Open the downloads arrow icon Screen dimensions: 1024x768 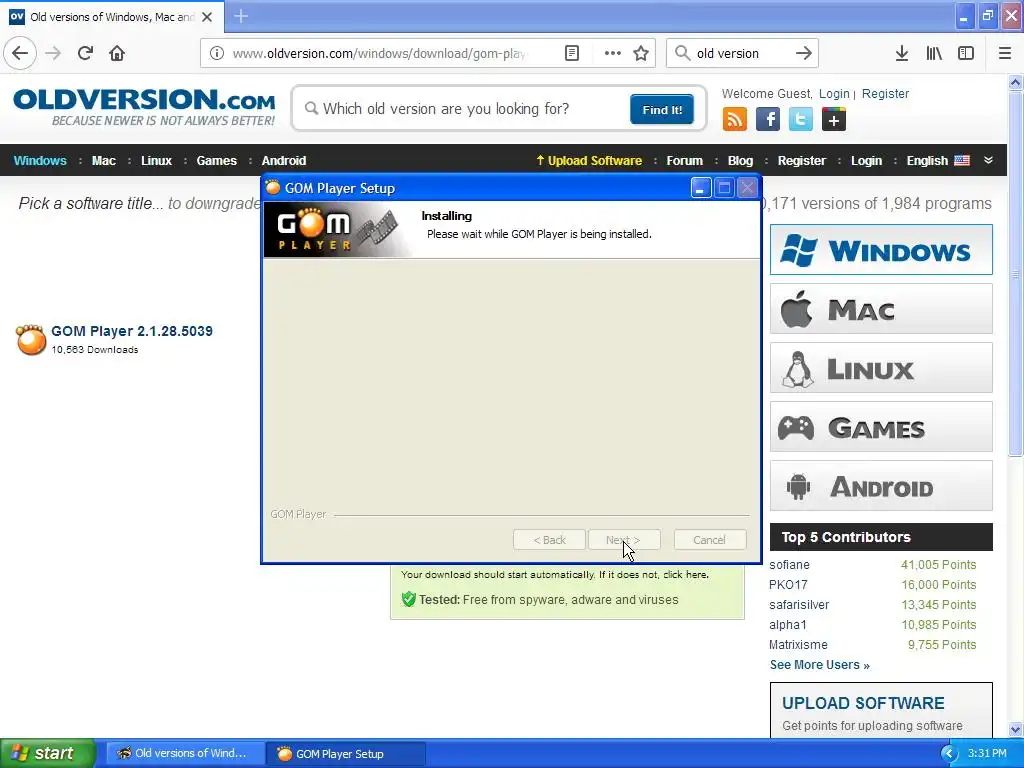pos(901,54)
